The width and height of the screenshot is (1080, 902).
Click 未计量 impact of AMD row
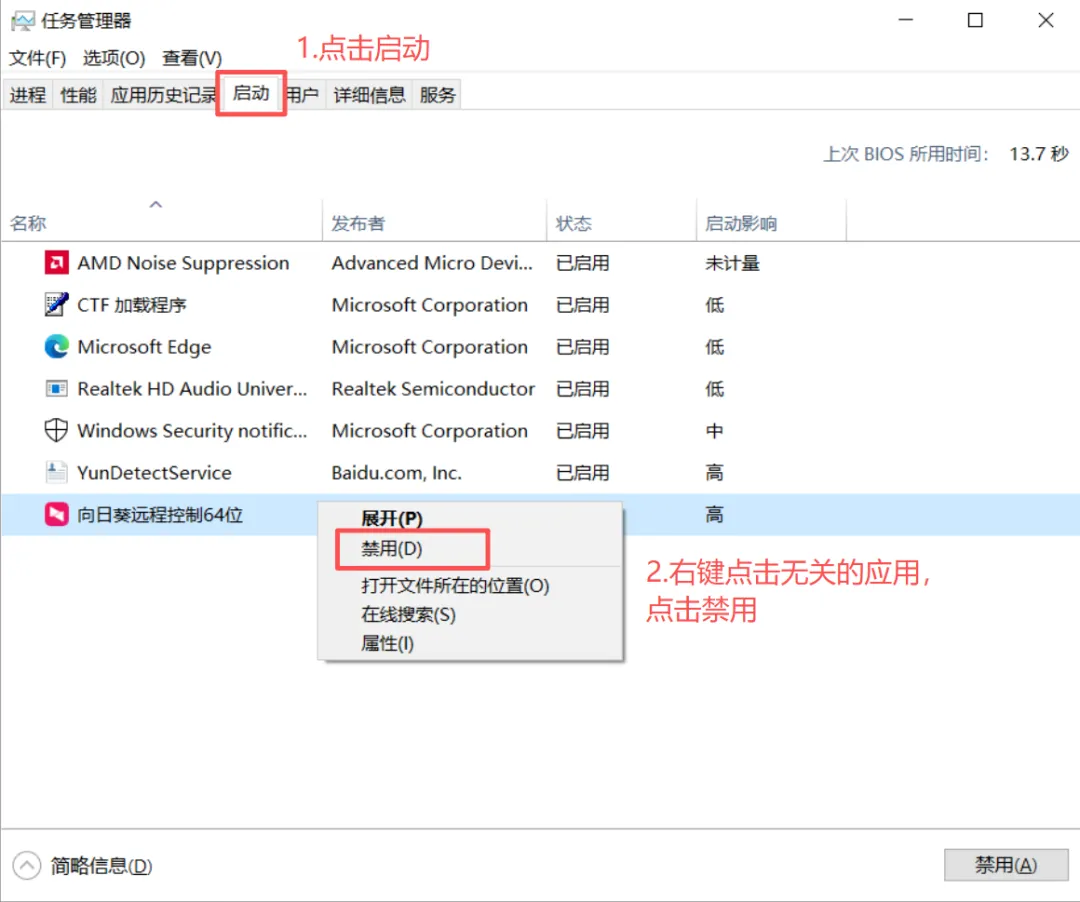(x=732, y=263)
